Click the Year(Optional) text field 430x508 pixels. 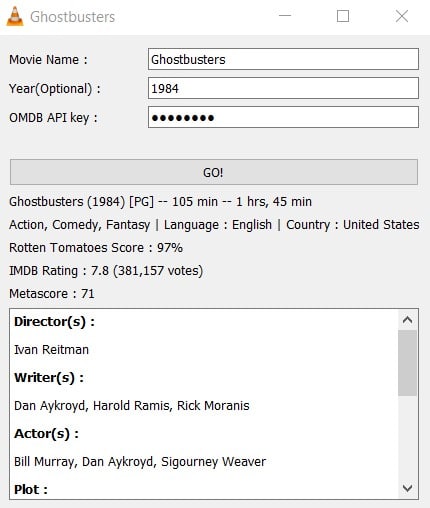tap(283, 88)
